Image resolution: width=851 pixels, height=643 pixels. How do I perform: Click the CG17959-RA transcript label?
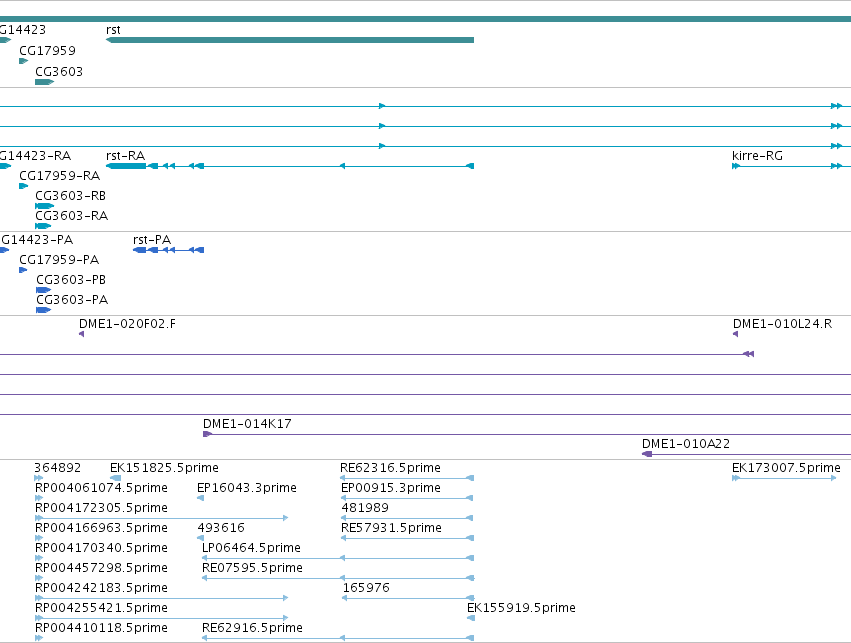pyautogui.click(x=60, y=176)
